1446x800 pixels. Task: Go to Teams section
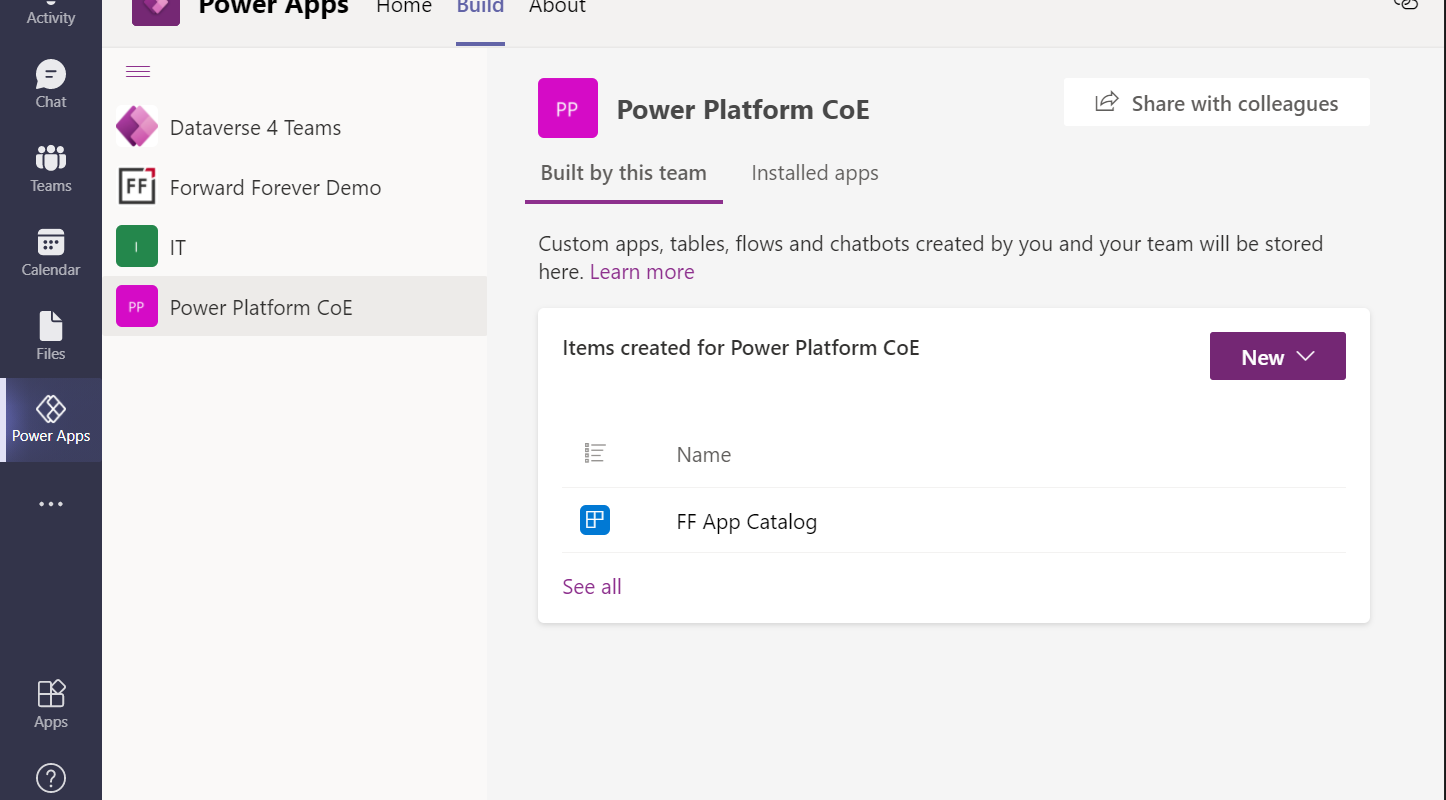coord(51,168)
